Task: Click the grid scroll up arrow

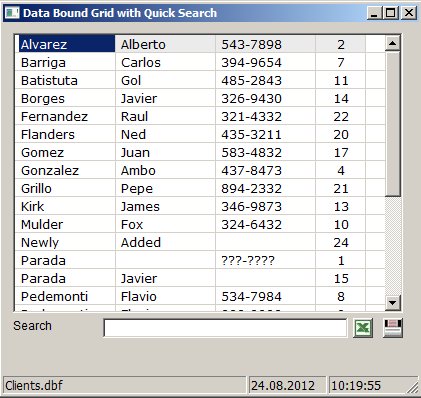Action: click(x=393, y=43)
